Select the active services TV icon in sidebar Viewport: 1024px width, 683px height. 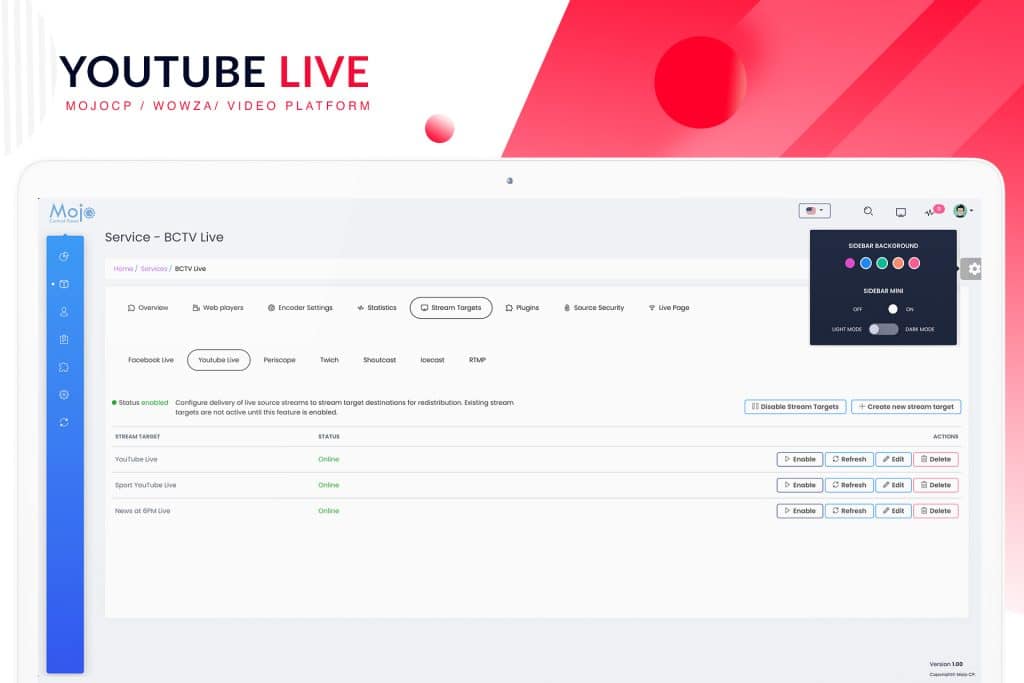(64, 284)
